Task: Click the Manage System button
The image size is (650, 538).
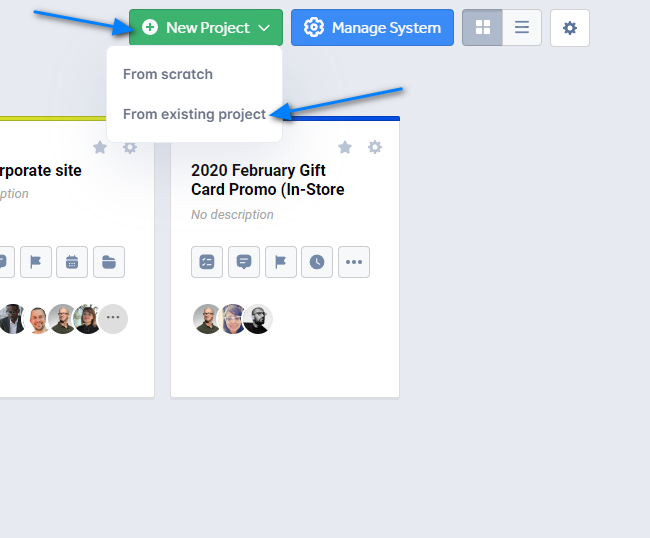Action: [x=372, y=28]
